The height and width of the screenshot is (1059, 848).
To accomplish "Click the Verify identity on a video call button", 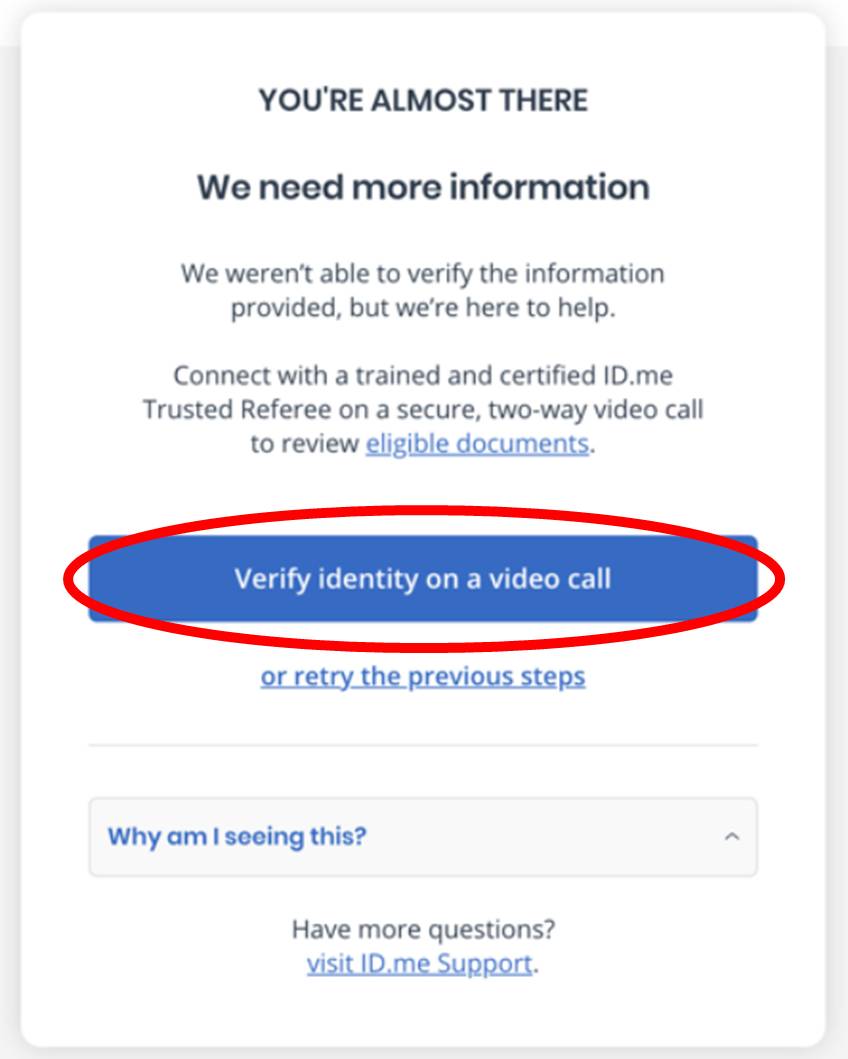I will tap(423, 579).
